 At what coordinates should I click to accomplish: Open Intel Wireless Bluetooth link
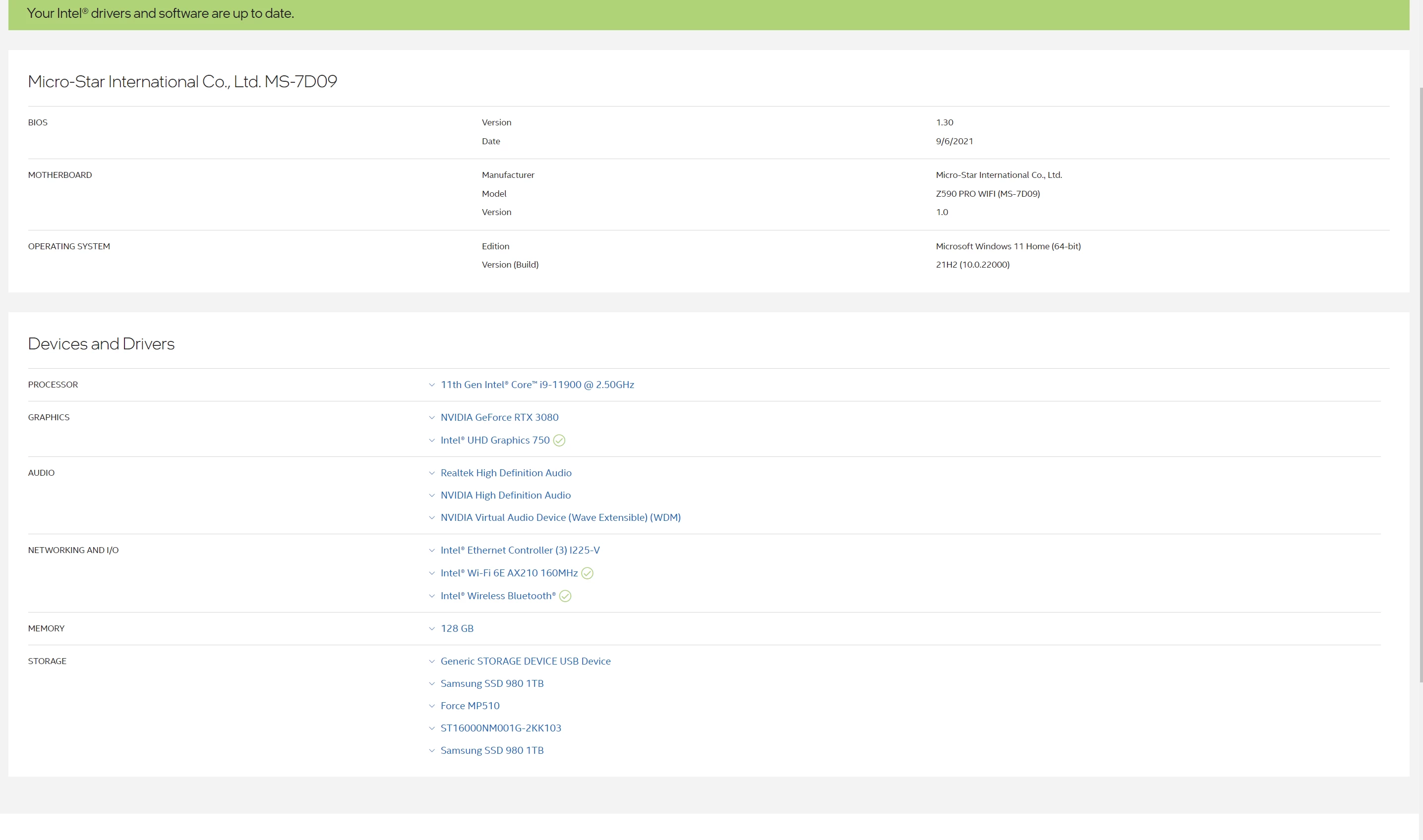coord(498,596)
